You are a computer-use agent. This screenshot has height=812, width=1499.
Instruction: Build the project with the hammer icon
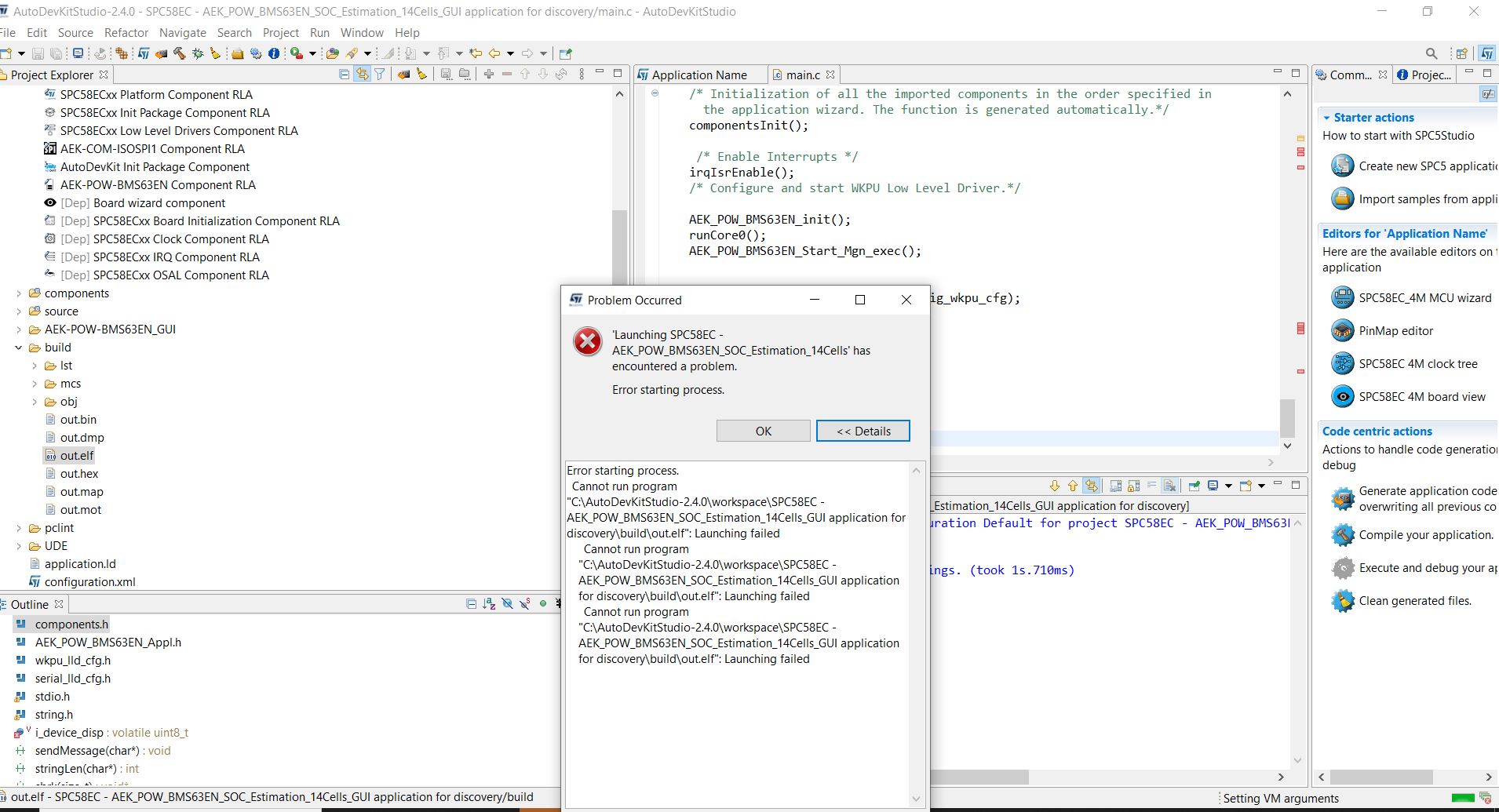click(179, 53)
